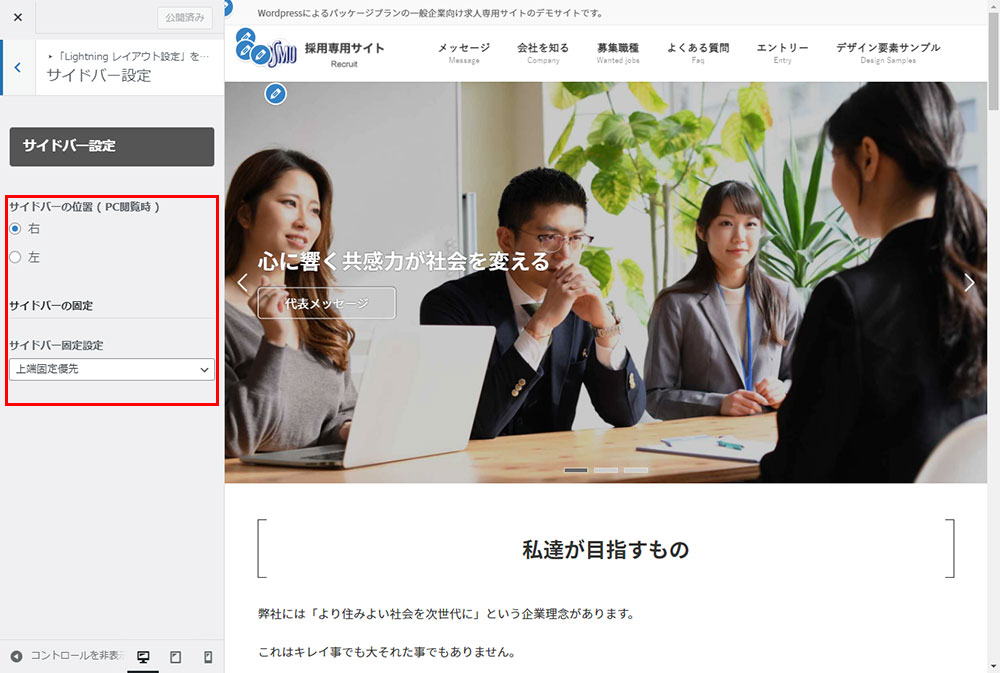Viewport: 1000px width, 673px height.
Task: Close the WordPress customizer with X
Action: point(18,17)
